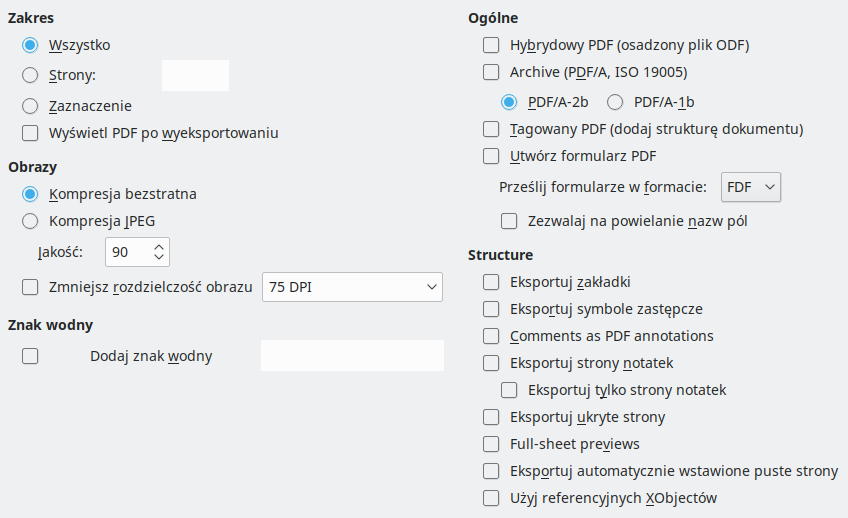
Task: Open the FDF format dropdown
Action: [x=751, y=187]
